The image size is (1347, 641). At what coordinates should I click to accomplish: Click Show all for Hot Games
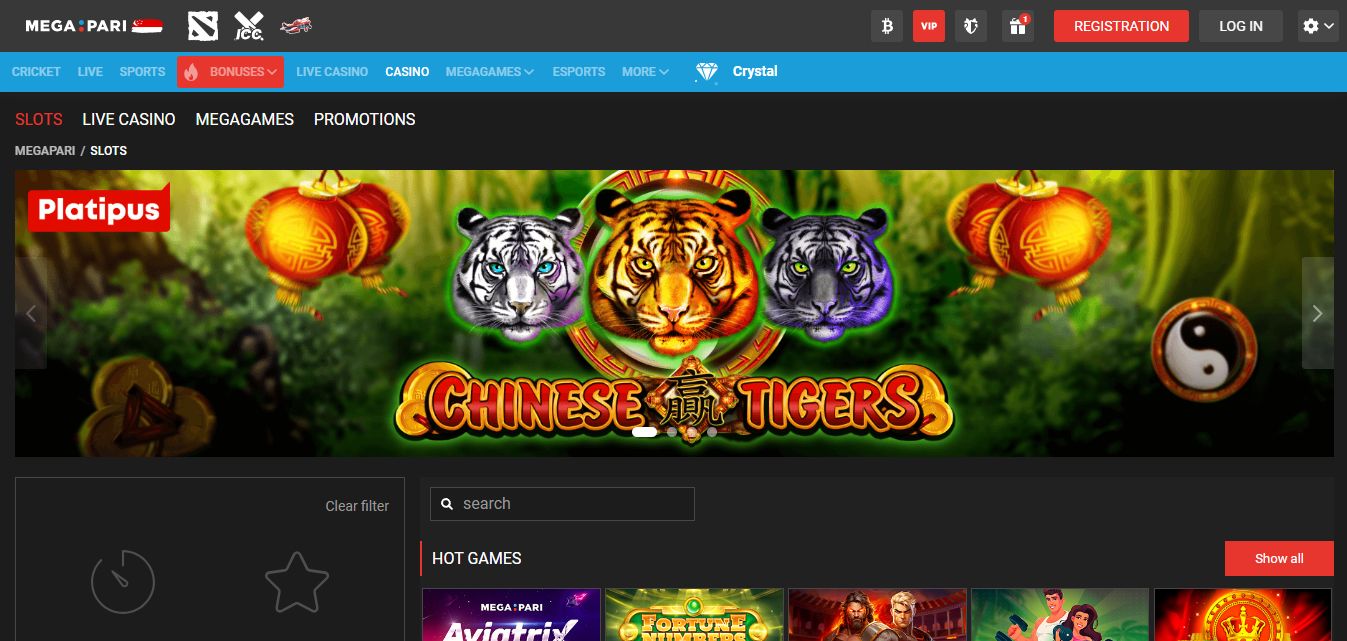pos(1279,559)
